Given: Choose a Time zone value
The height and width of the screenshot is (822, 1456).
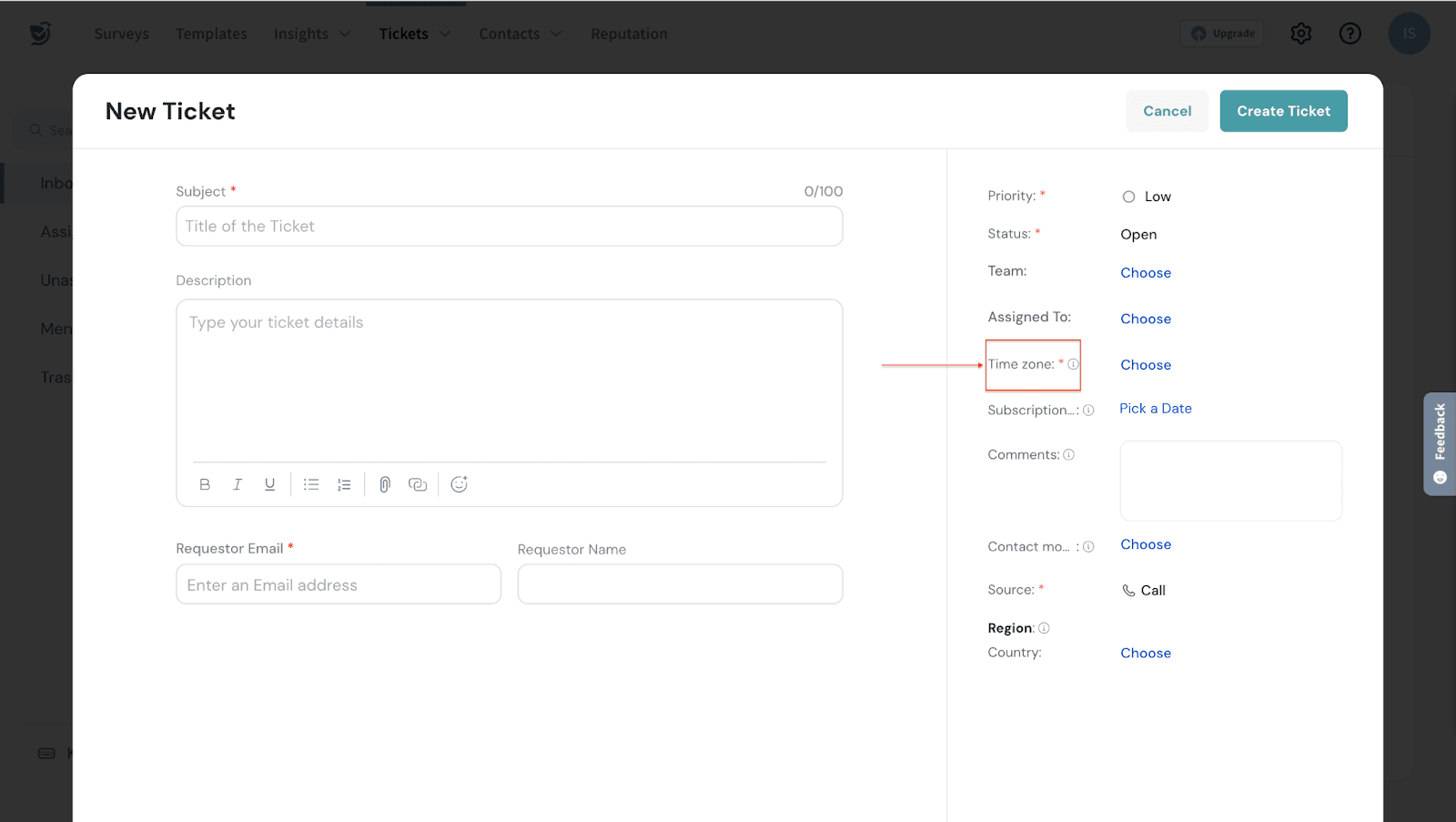Looking at the screenshot, I should (1146, 365).
